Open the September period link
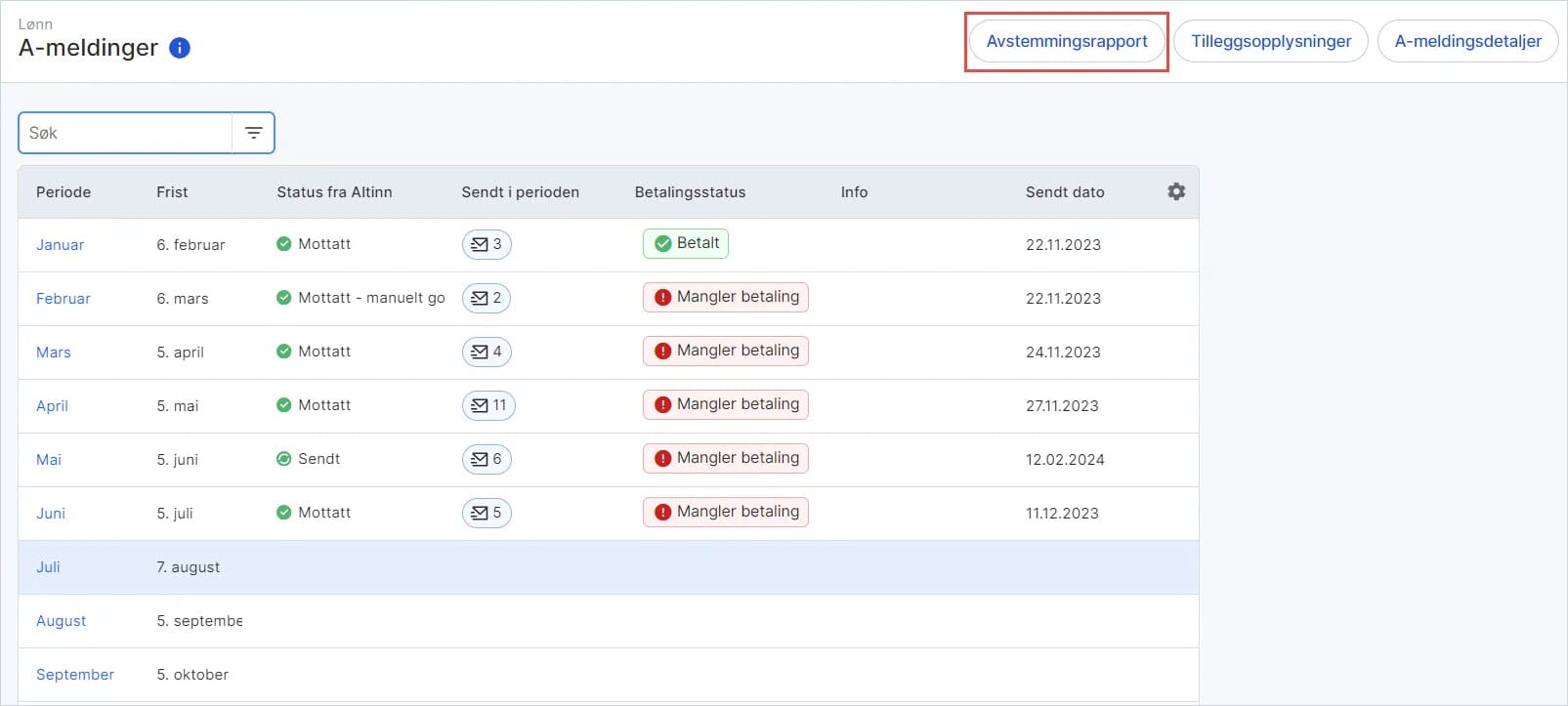Image resolution: width=1568 pixels, height=706 pixels. [x=75, y=675]
